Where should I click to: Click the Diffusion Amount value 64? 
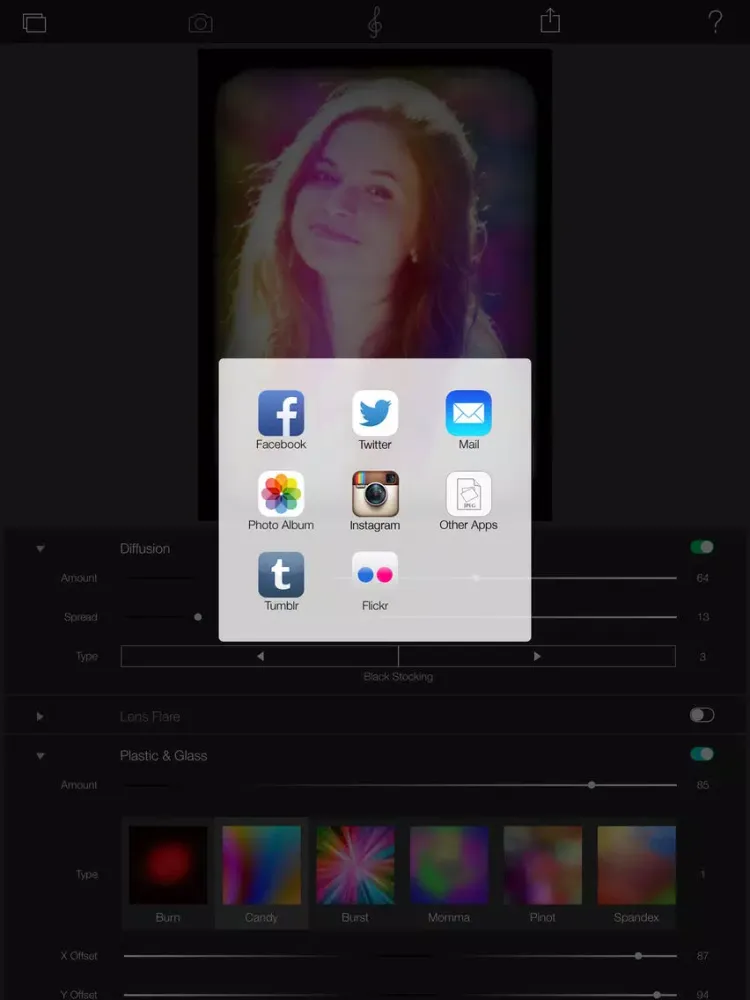(x=702, y=578)
